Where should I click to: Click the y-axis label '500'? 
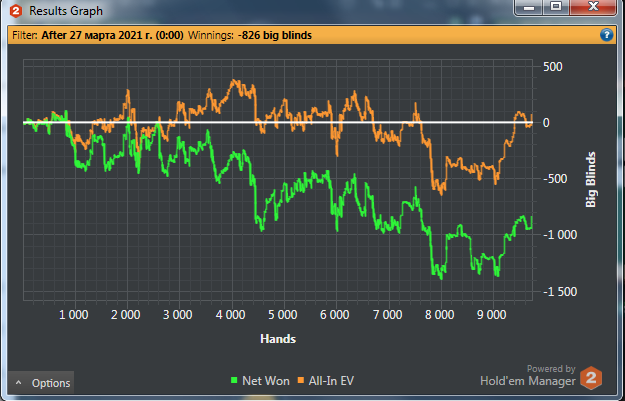tap(553, 67)
